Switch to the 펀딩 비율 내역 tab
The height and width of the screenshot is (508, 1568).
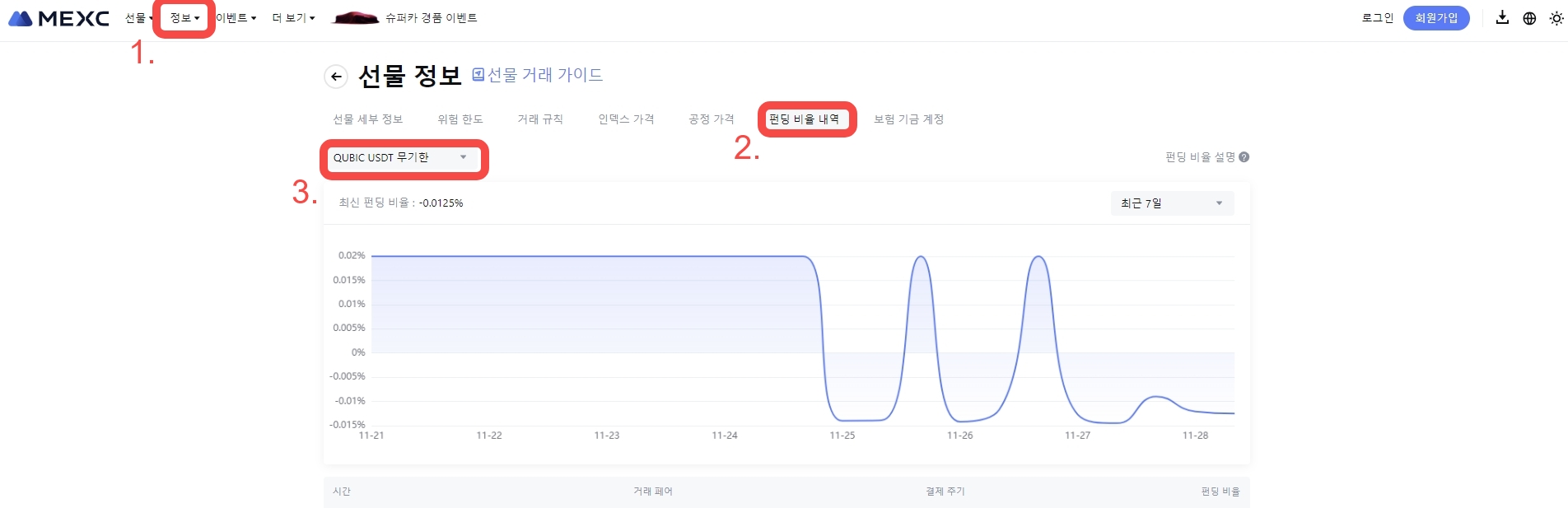click(x=804, y=119)
